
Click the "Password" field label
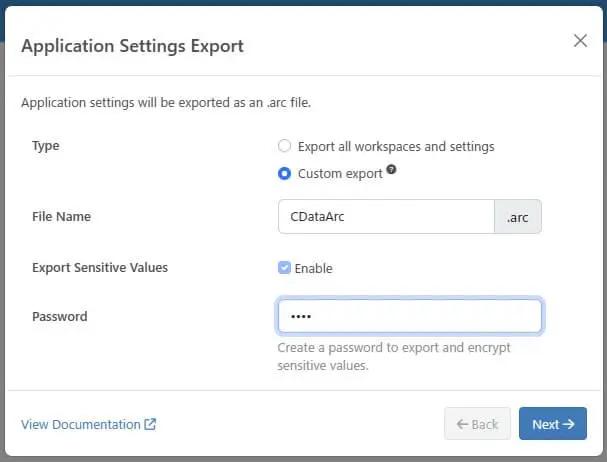(x=60, y=316)
